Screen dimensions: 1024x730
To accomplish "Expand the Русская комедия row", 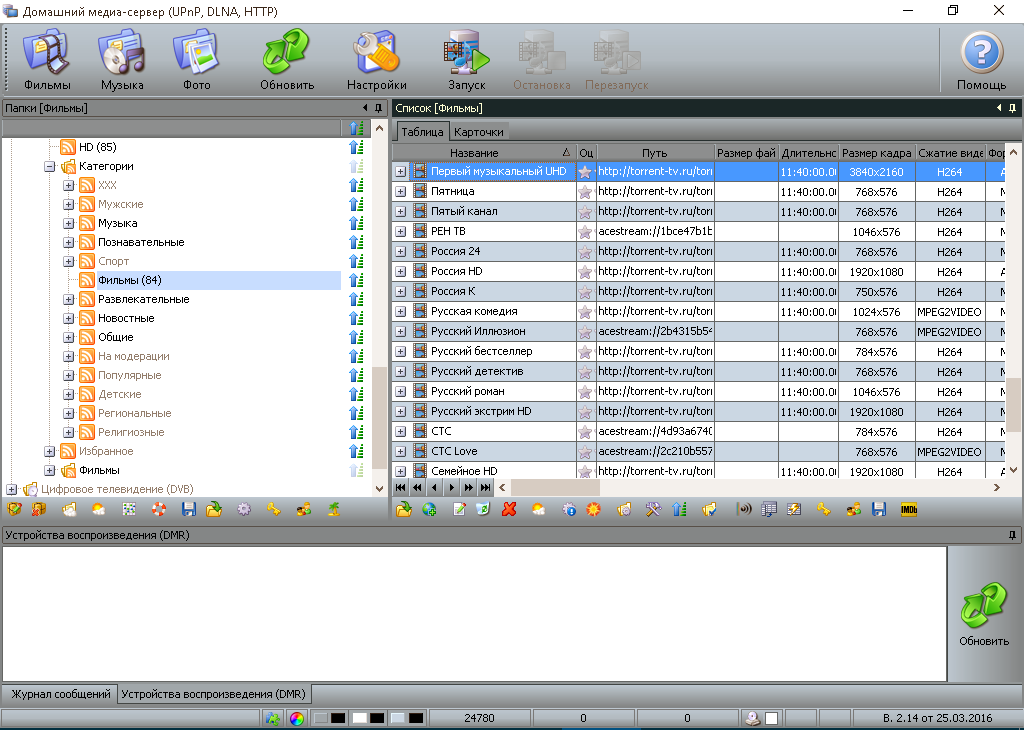I will (x=400, y=312).
